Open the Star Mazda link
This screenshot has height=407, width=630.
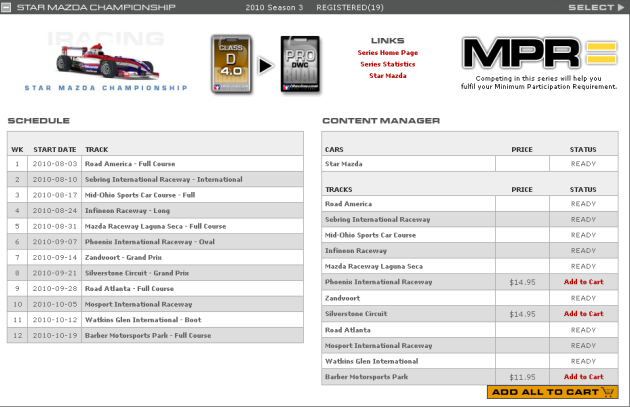coord(388,76)
